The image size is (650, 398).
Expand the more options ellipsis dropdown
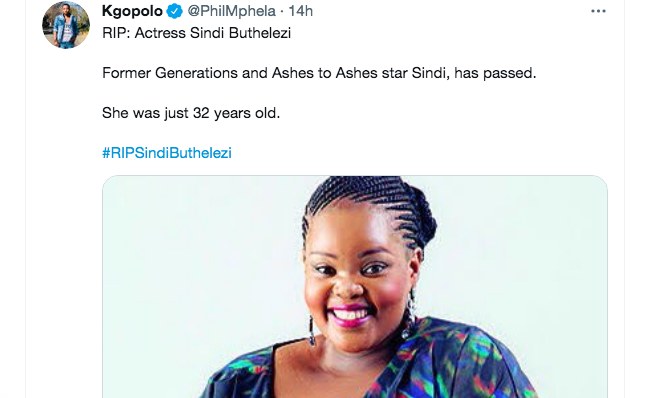point(598,12)
